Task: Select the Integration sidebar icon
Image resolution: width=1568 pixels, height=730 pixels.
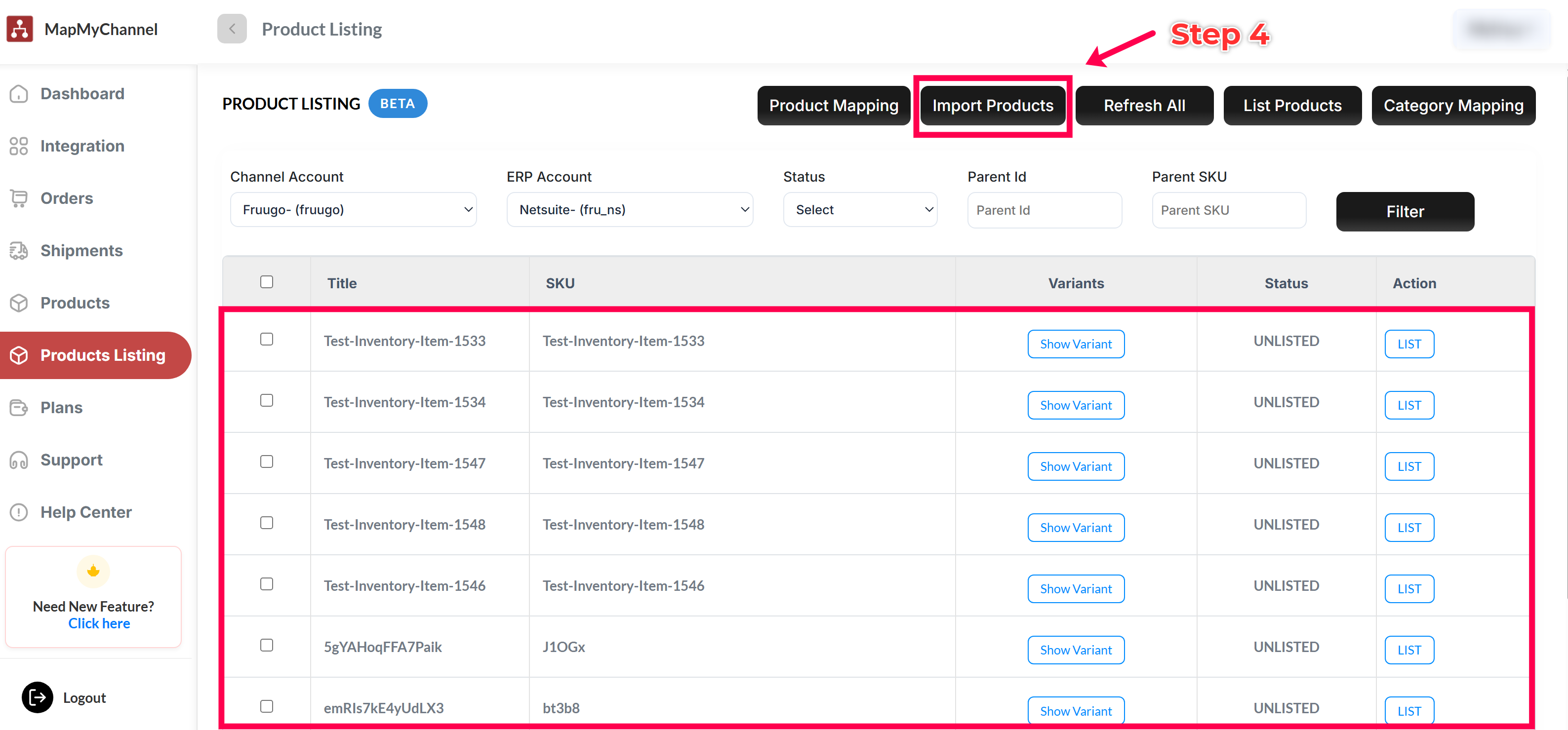Action: [19, 146]
